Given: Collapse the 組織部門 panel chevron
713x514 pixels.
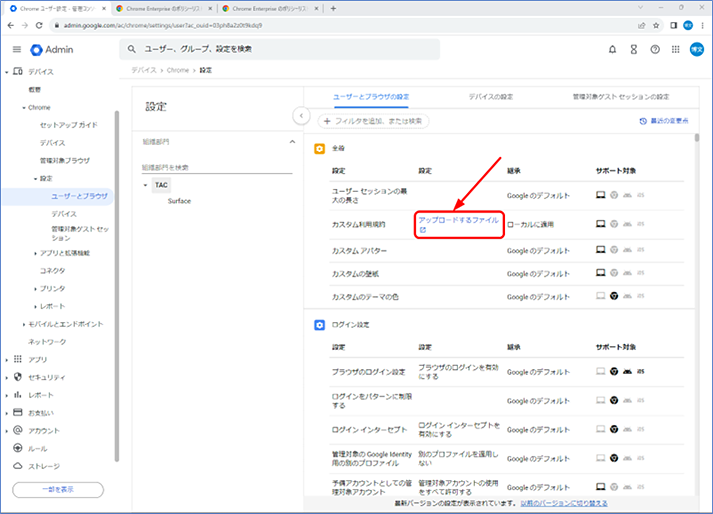Looking at the screenshot, I should (292, 142).
